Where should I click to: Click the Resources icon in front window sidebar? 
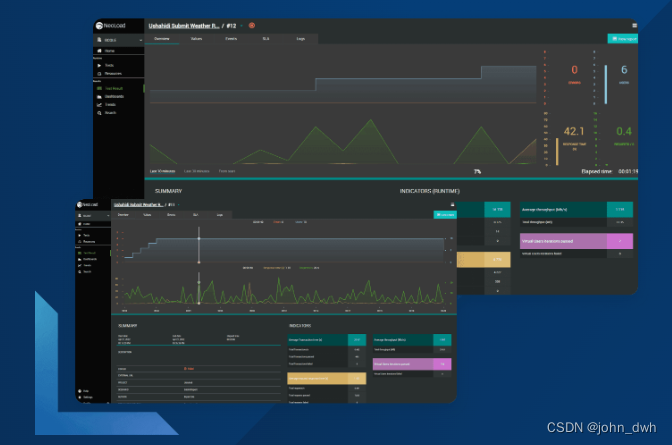click(x=80, y=241)
